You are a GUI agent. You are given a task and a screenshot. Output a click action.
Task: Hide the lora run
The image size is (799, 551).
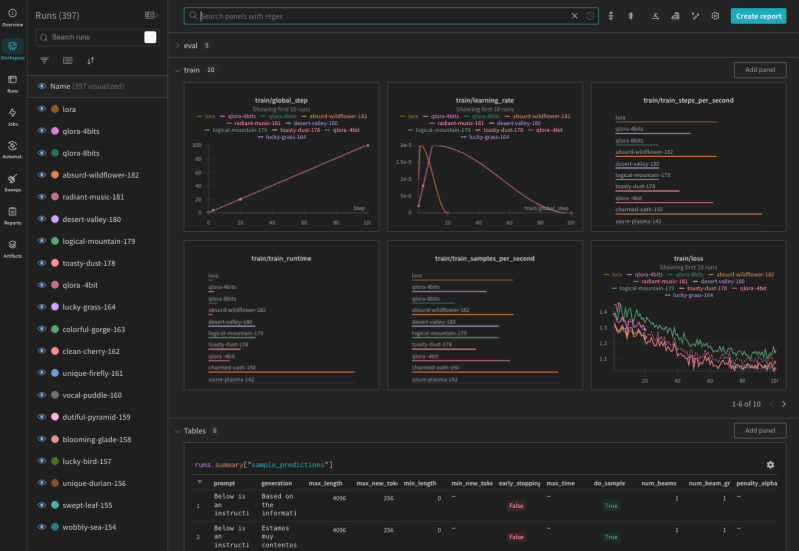42,109
